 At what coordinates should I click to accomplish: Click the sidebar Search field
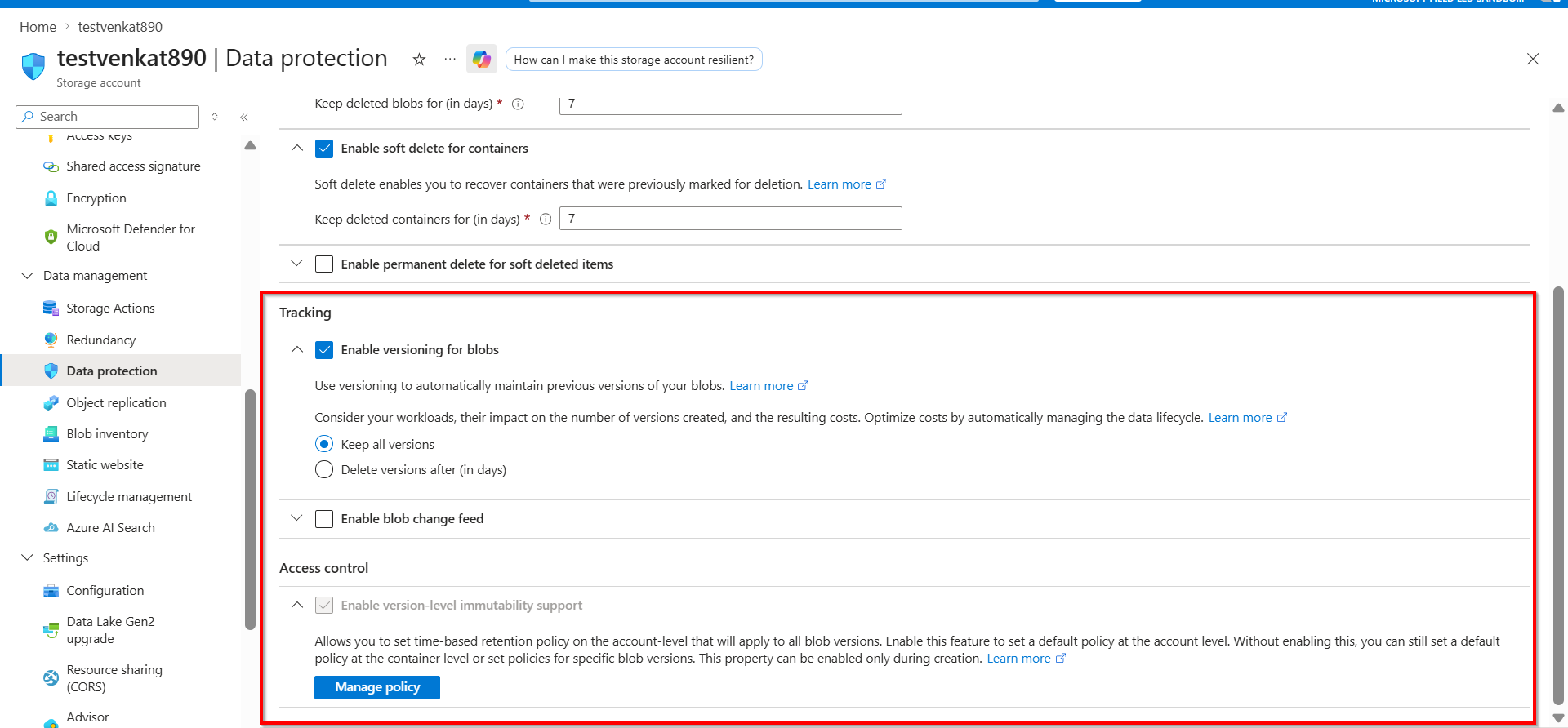[107, 117]
